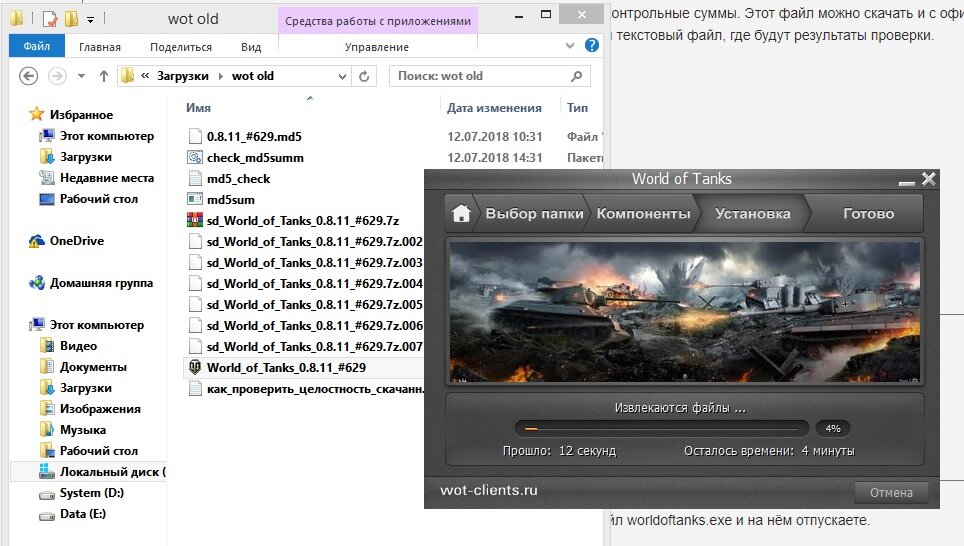Click the wot-clients.ru link in installer

[489, 490]
